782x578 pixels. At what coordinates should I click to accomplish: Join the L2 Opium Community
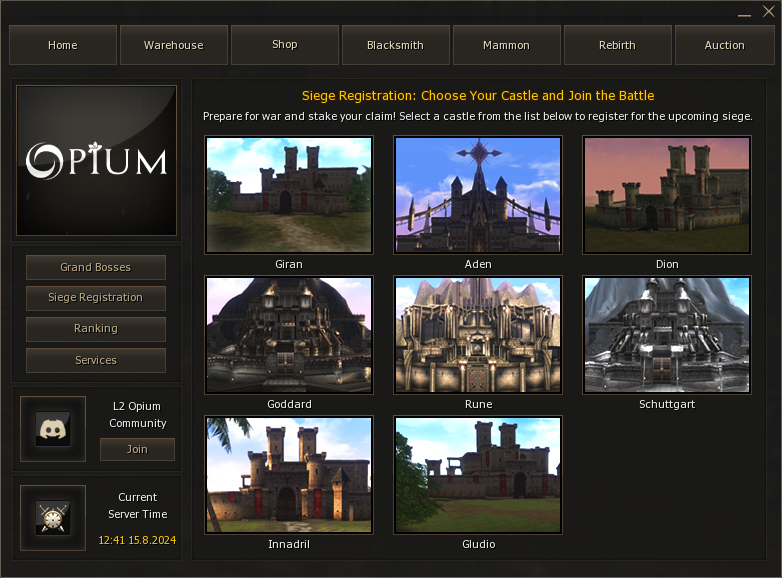tap(137, 449)
